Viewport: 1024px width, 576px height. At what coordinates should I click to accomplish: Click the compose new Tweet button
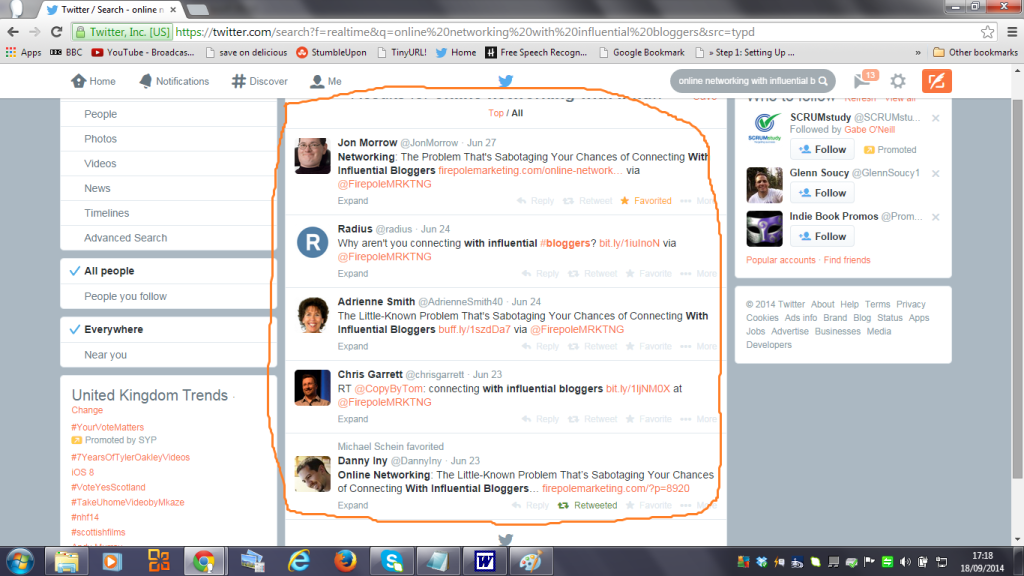click(x=936, y=81)
